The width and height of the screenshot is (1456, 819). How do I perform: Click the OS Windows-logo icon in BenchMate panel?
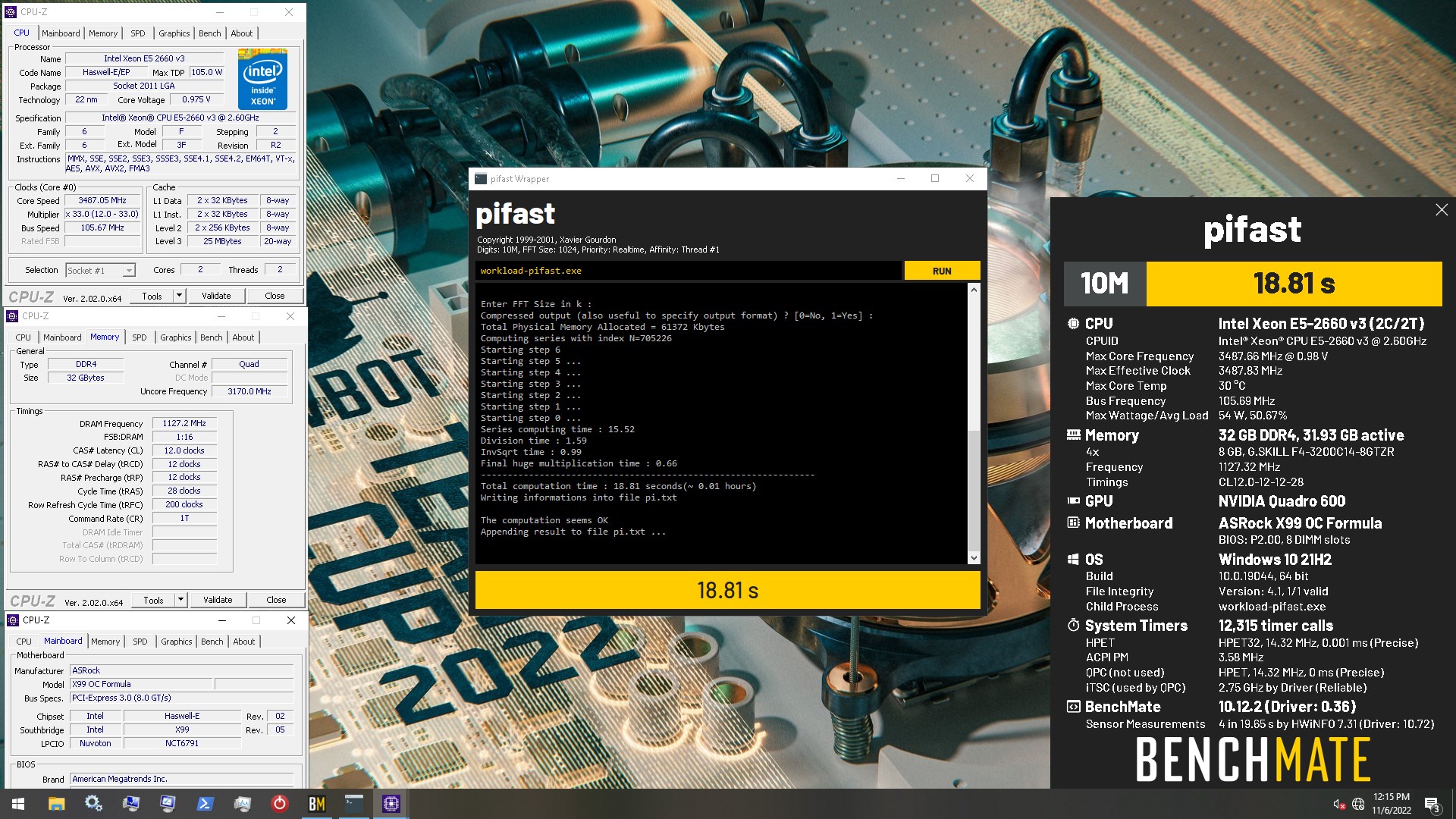click(1073, 560)
